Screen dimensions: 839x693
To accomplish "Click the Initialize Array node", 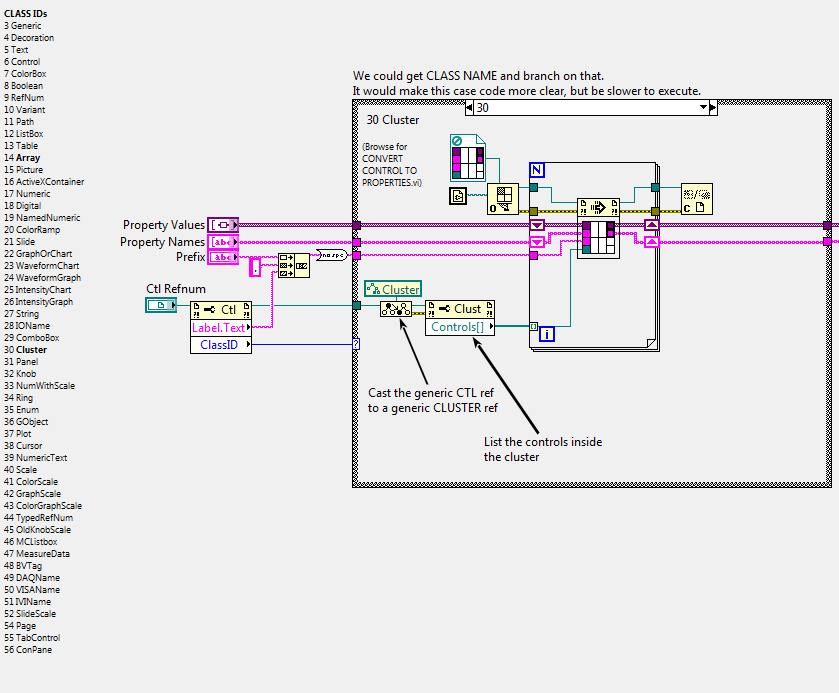I will [502, 199].
